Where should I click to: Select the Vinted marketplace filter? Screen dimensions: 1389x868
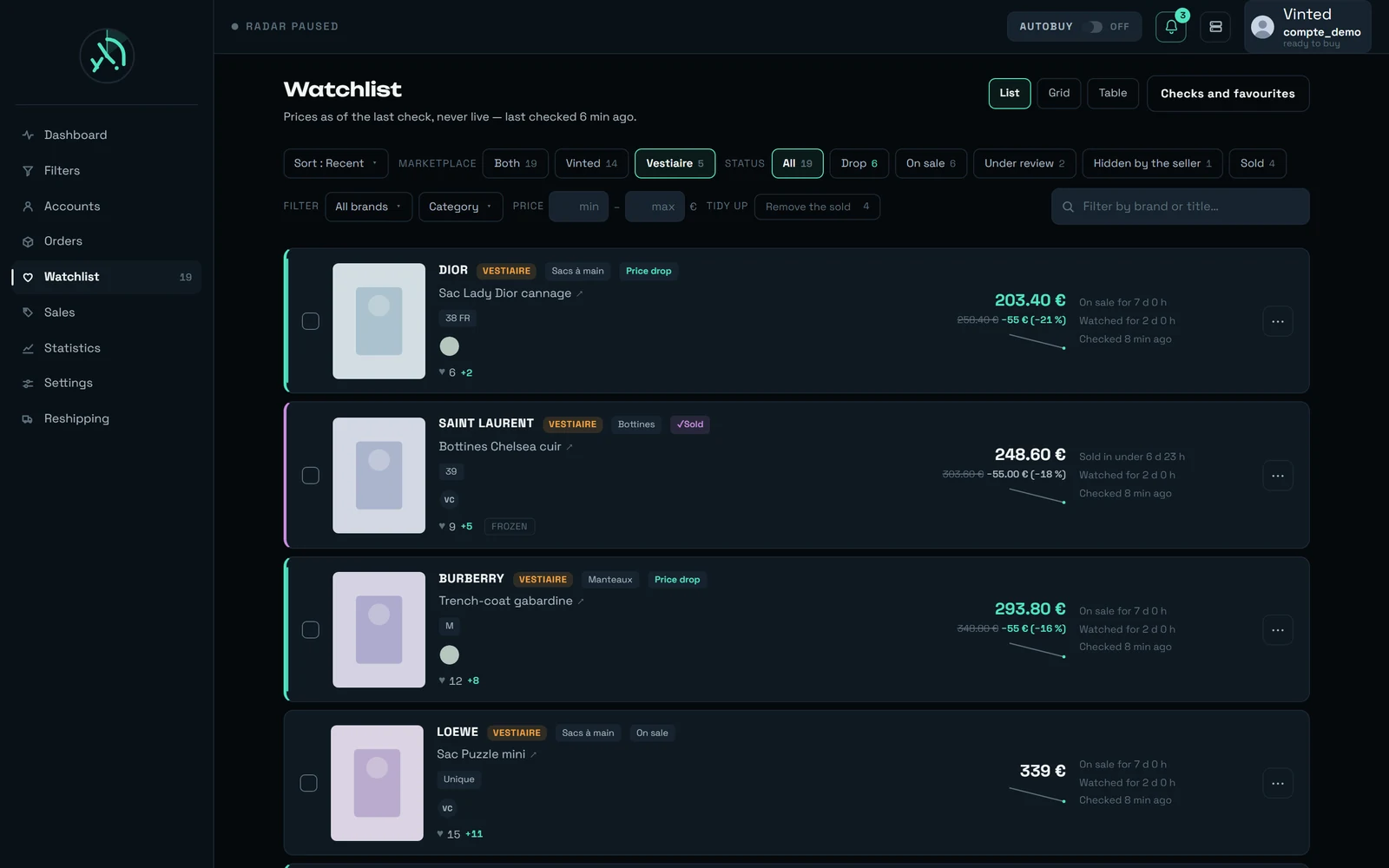(x=591, y=163)
